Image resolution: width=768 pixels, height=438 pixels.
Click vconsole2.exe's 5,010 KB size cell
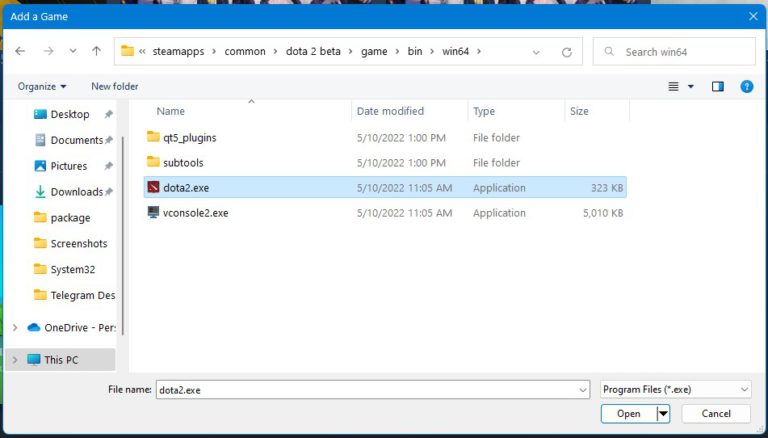tap(603, 213)
